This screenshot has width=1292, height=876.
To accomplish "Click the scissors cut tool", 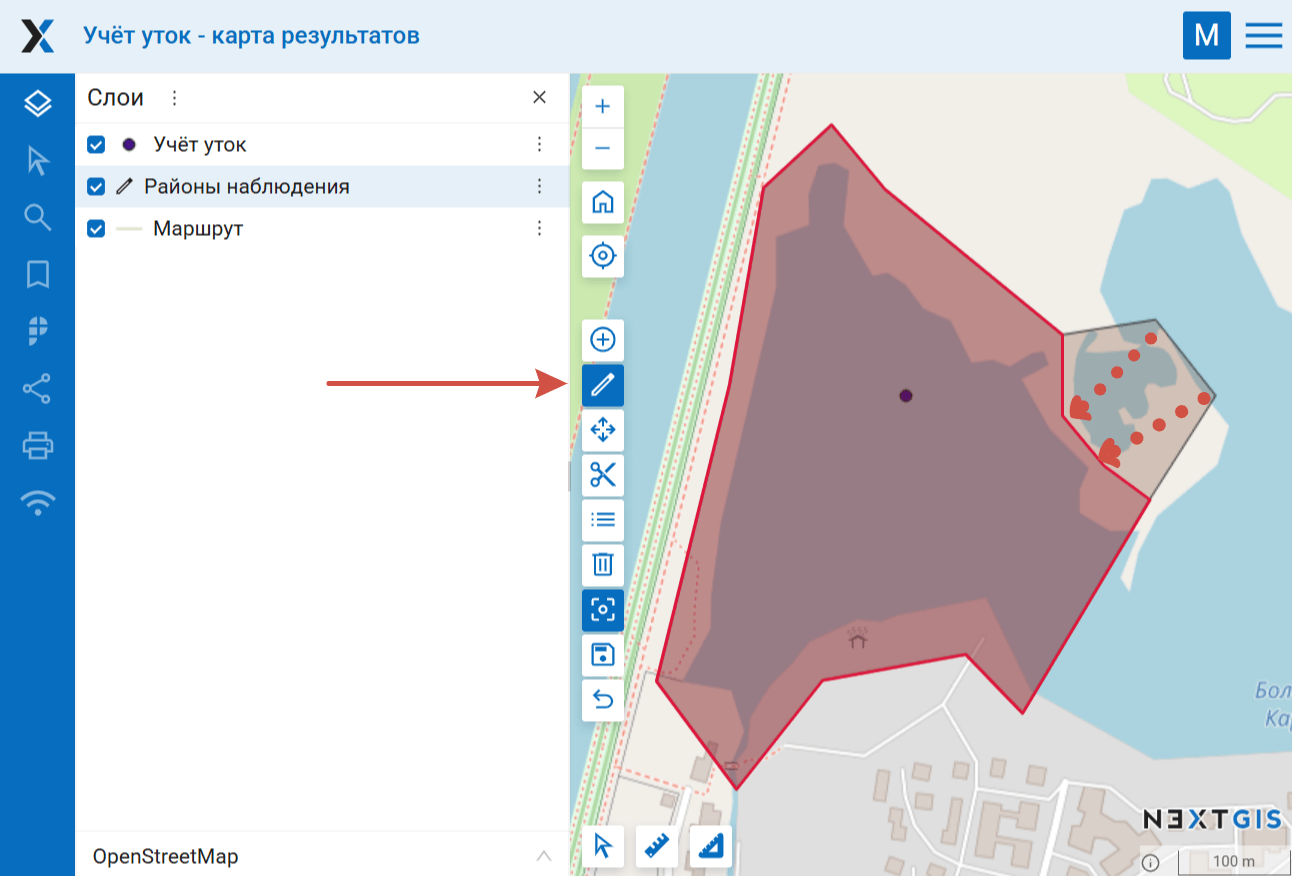I will click(602, 475).
